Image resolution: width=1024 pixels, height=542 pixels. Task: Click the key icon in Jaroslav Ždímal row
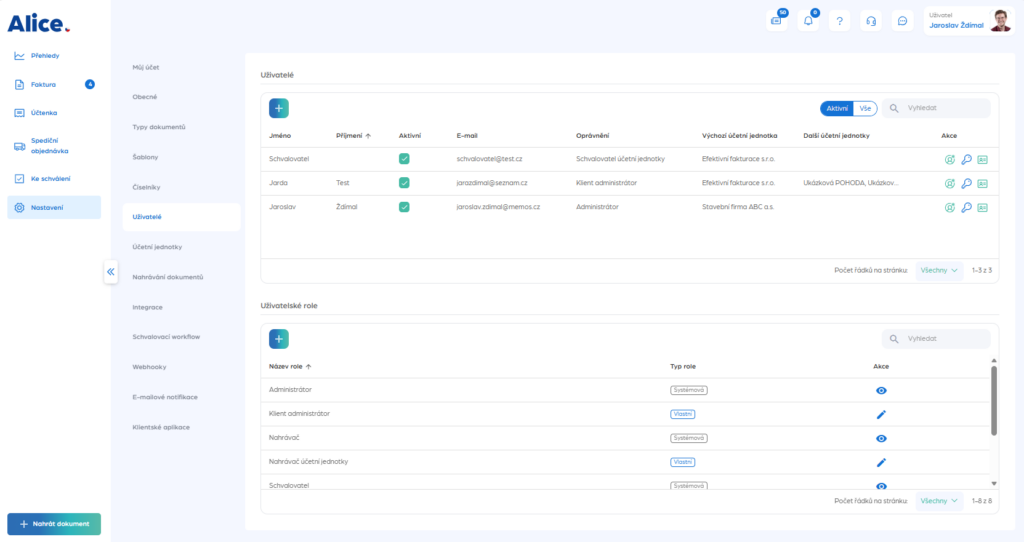(966, 208)
